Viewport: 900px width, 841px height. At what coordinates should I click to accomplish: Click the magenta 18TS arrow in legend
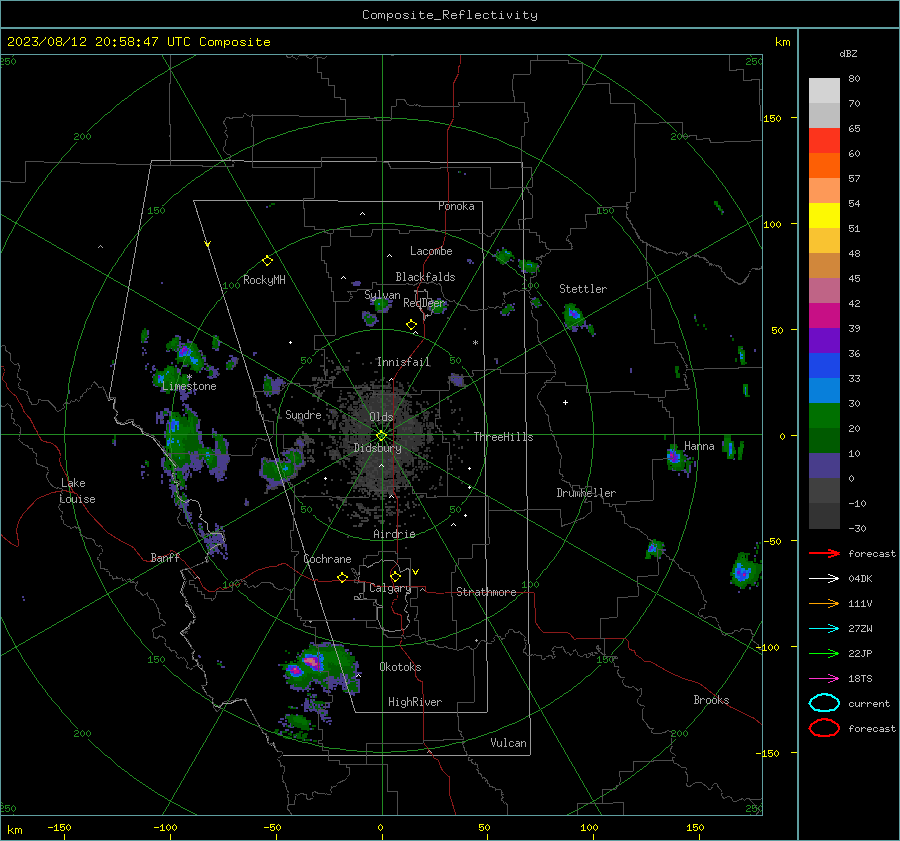[824, 679]
